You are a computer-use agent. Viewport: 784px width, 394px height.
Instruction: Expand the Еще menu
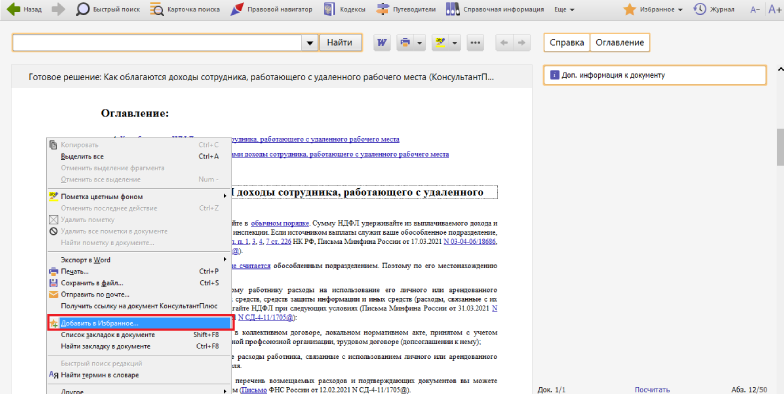coord(564,10)
